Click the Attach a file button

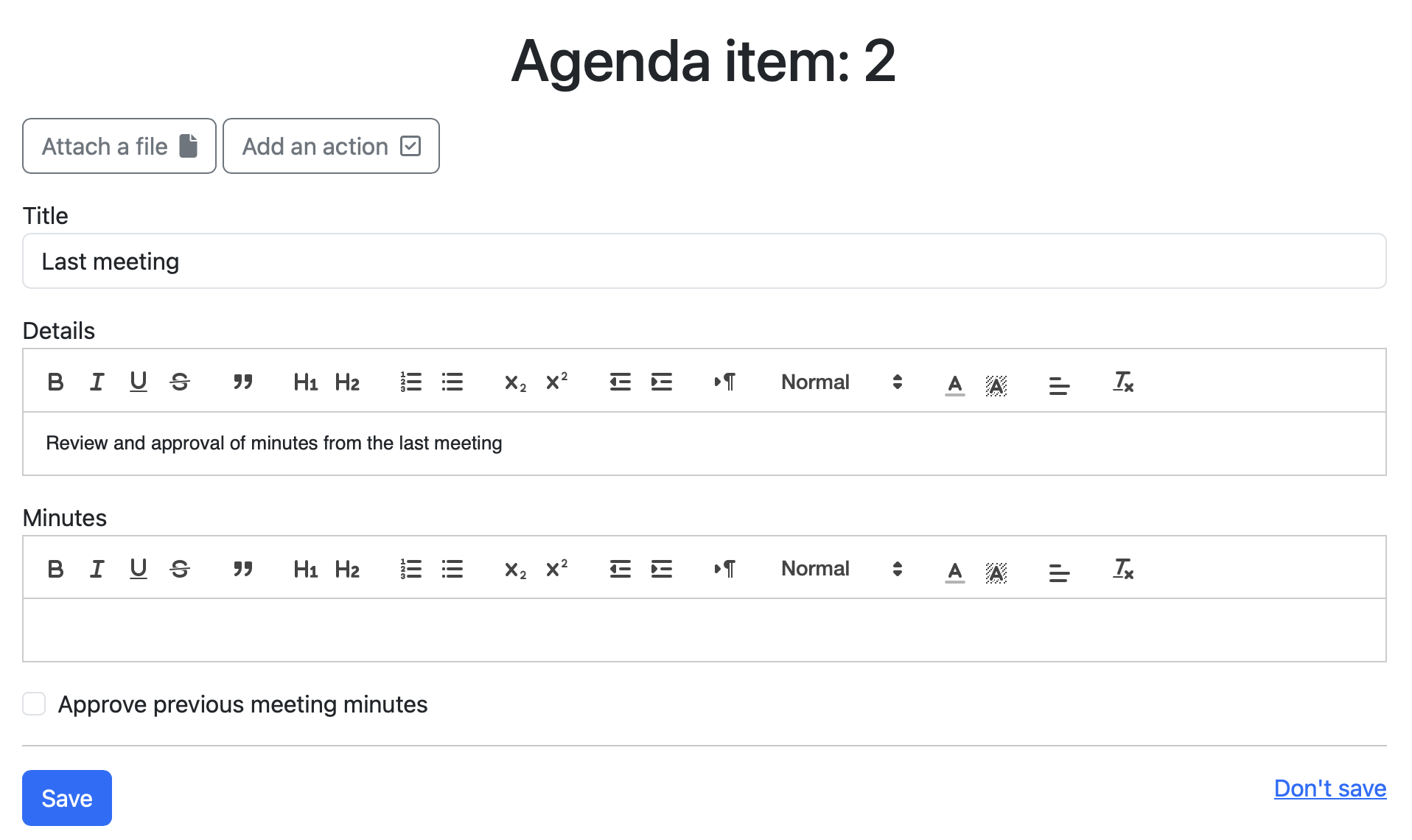point(119,146)
